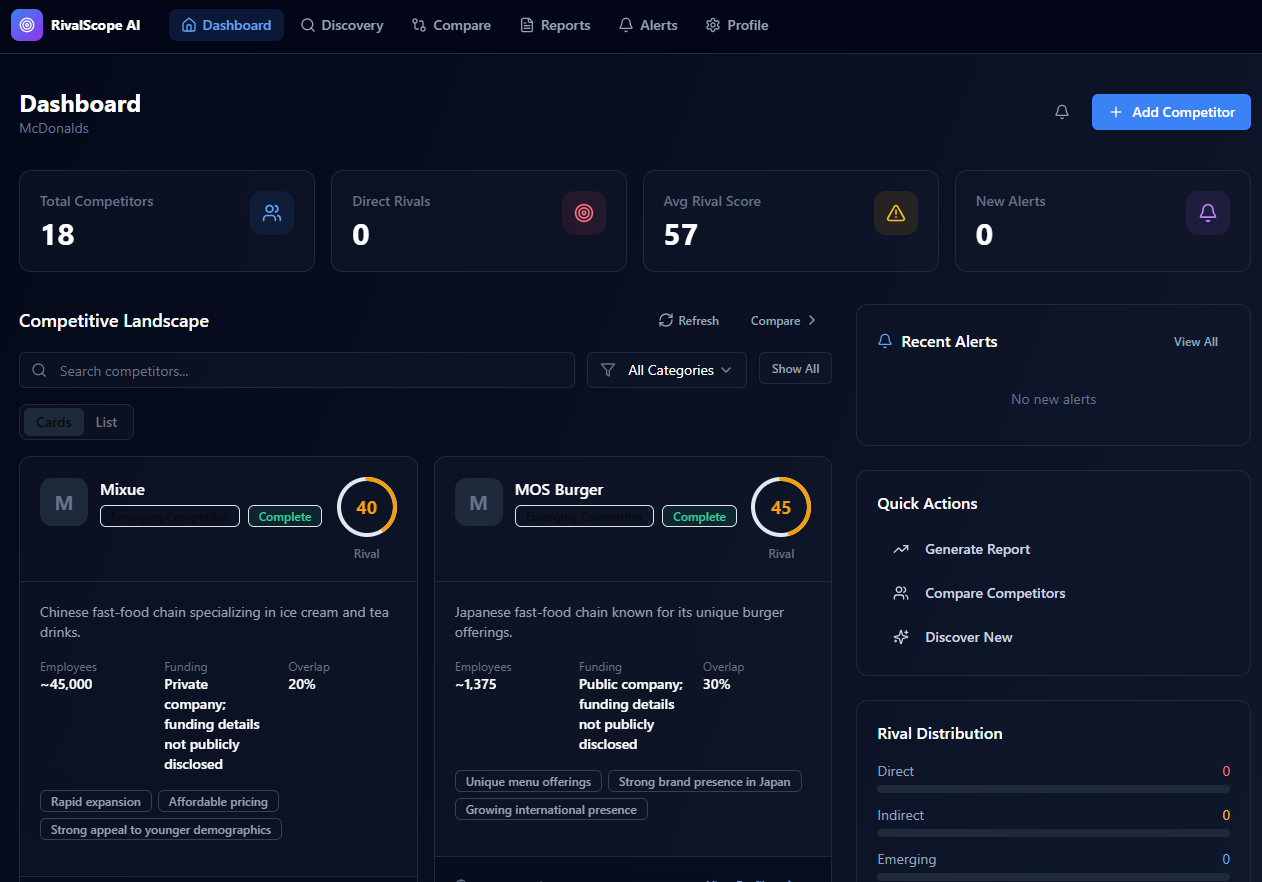Click the Strong brand presence in Japan tag
The height and width of the screenshot is (882, 1262).
click(705, 781)
